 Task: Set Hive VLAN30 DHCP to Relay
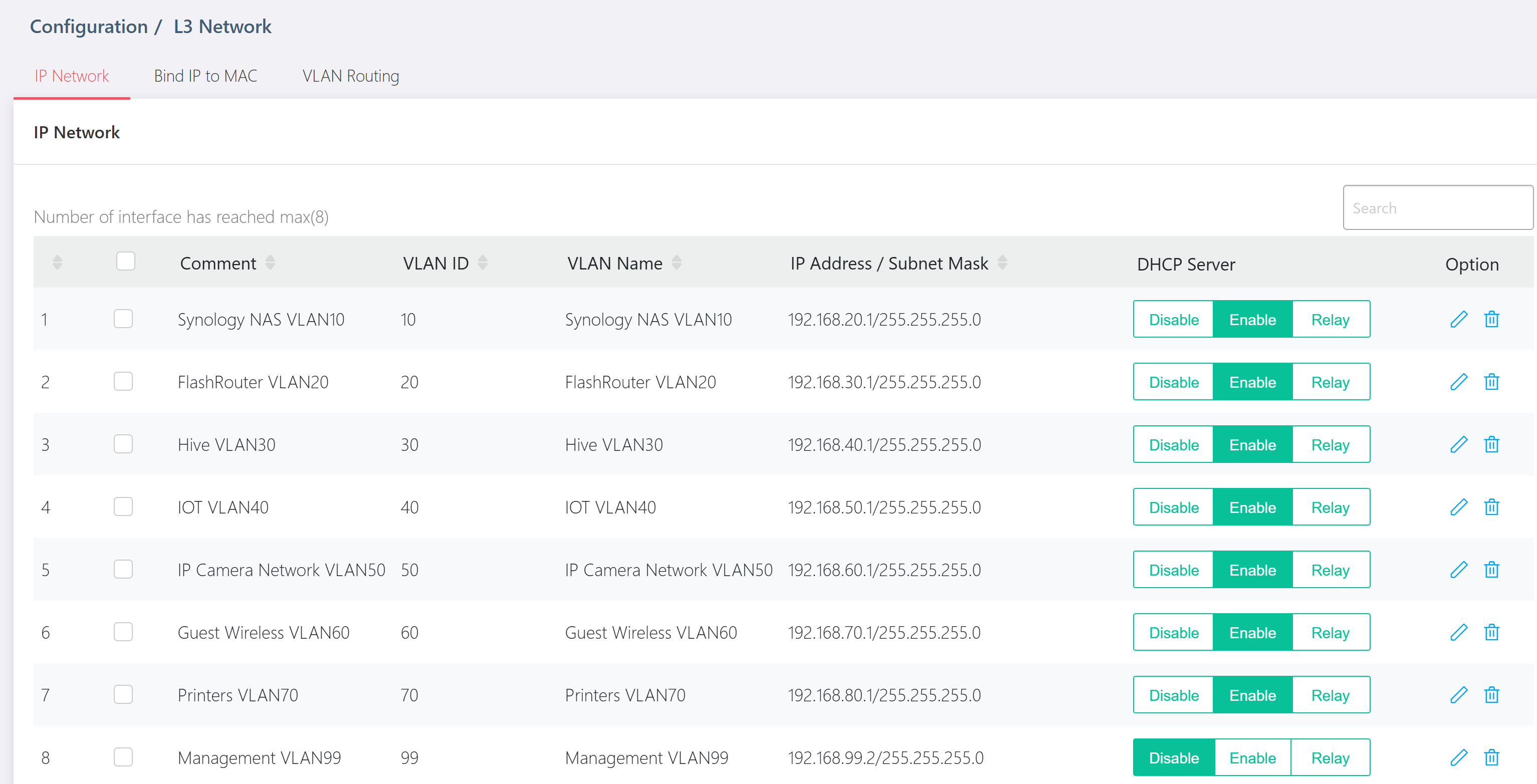tap(1331, 444)
